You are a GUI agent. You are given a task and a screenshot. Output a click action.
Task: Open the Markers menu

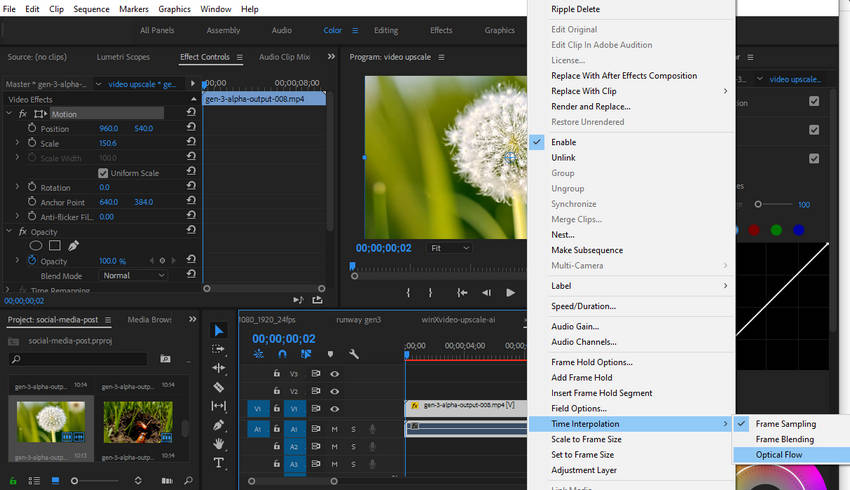pos(134,9)
